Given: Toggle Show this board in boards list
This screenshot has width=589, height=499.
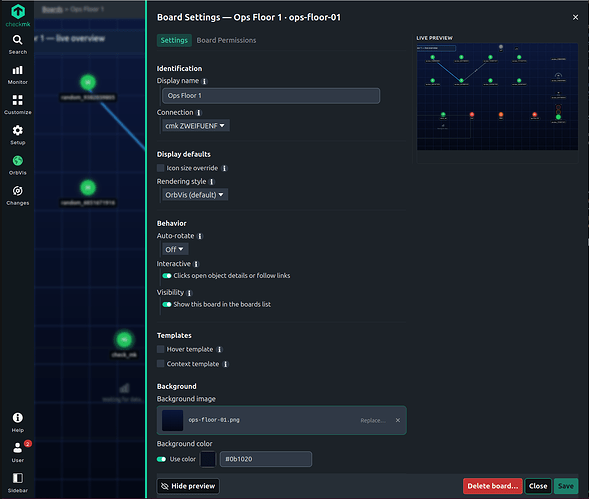Looking at the screenshot, I should [x=167, y=304].
